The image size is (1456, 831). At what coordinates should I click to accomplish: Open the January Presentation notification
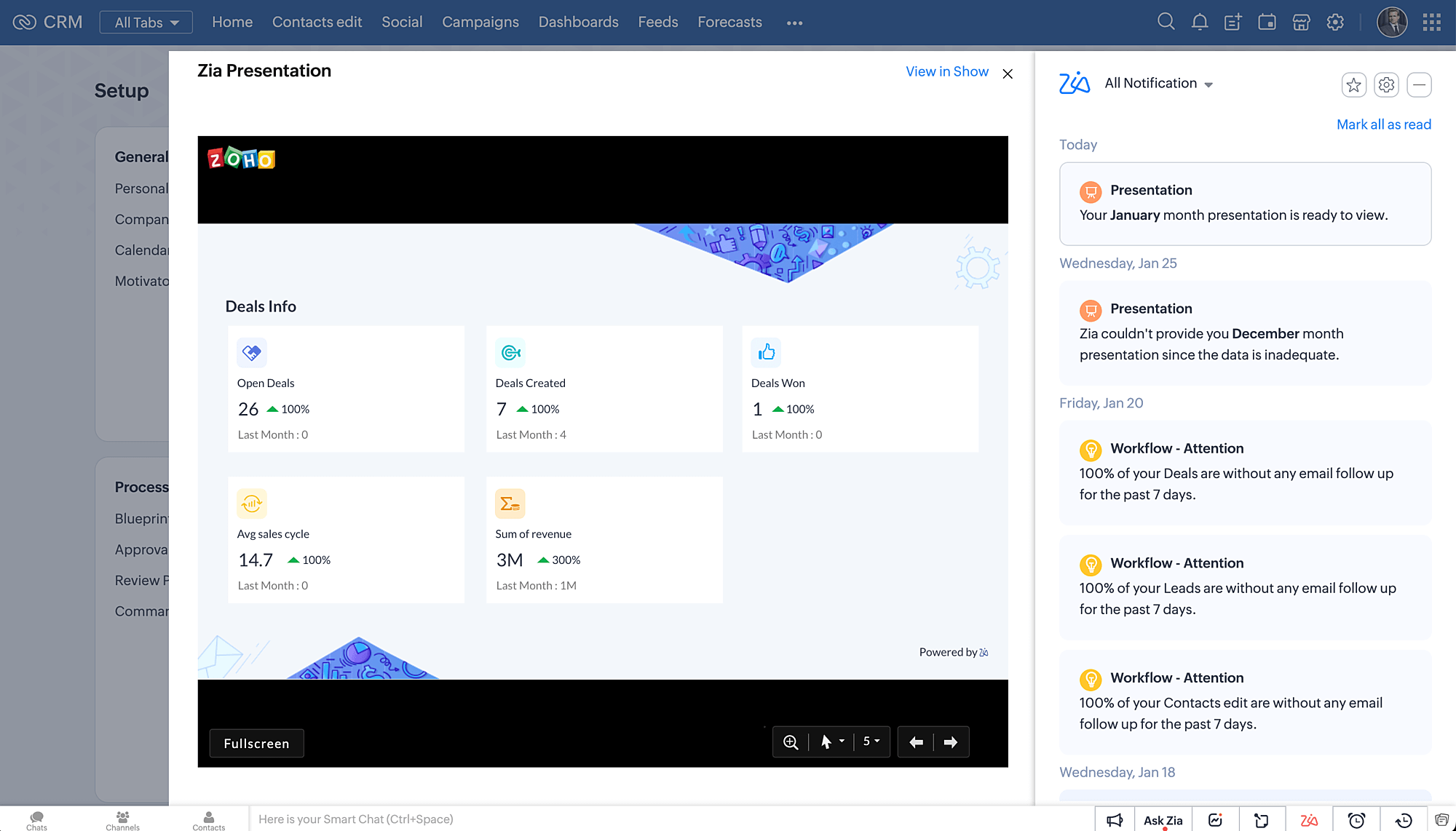pyautogui.click(x=1245, y=204)
